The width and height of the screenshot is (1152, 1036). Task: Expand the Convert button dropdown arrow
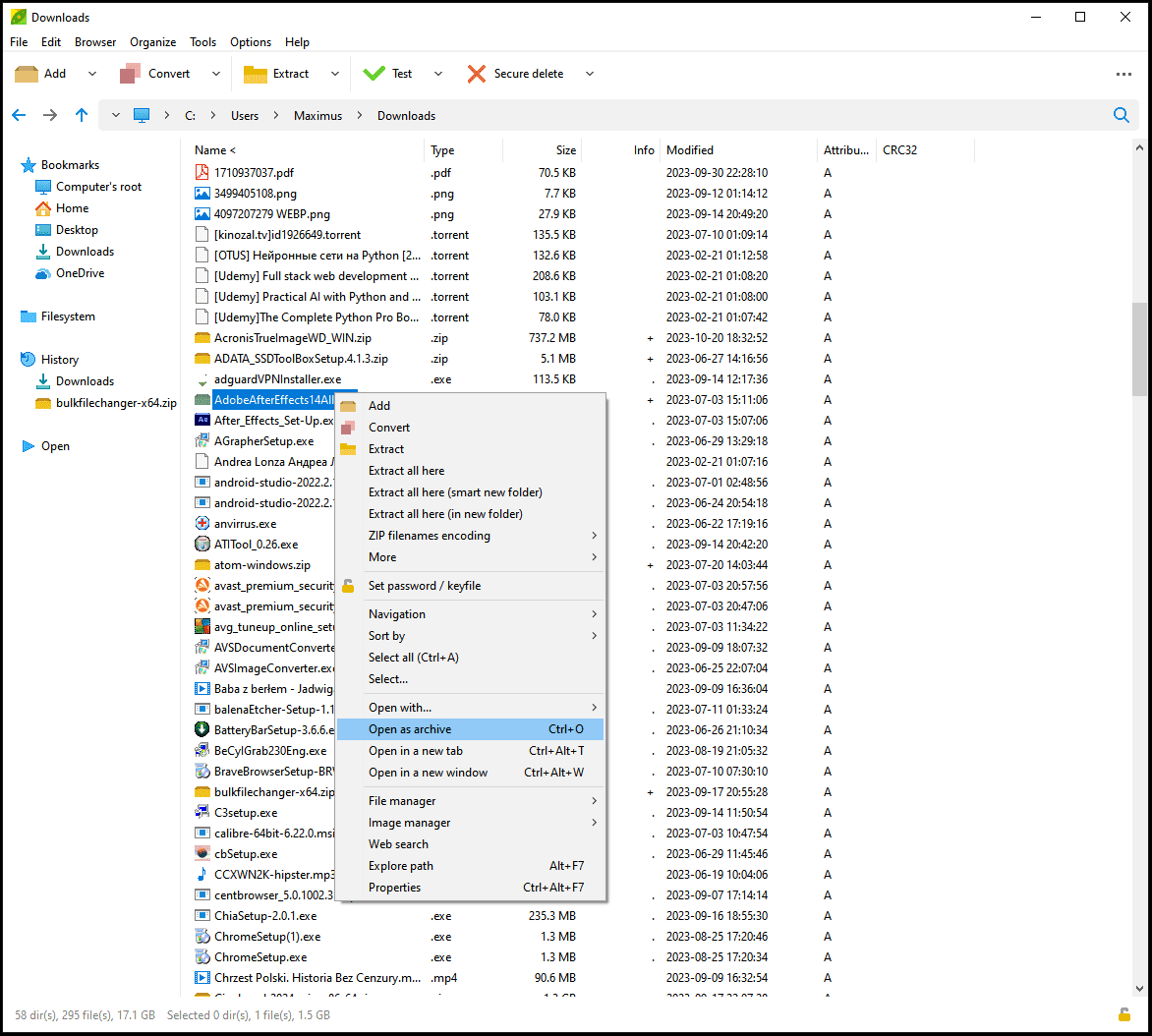point(216,74)
